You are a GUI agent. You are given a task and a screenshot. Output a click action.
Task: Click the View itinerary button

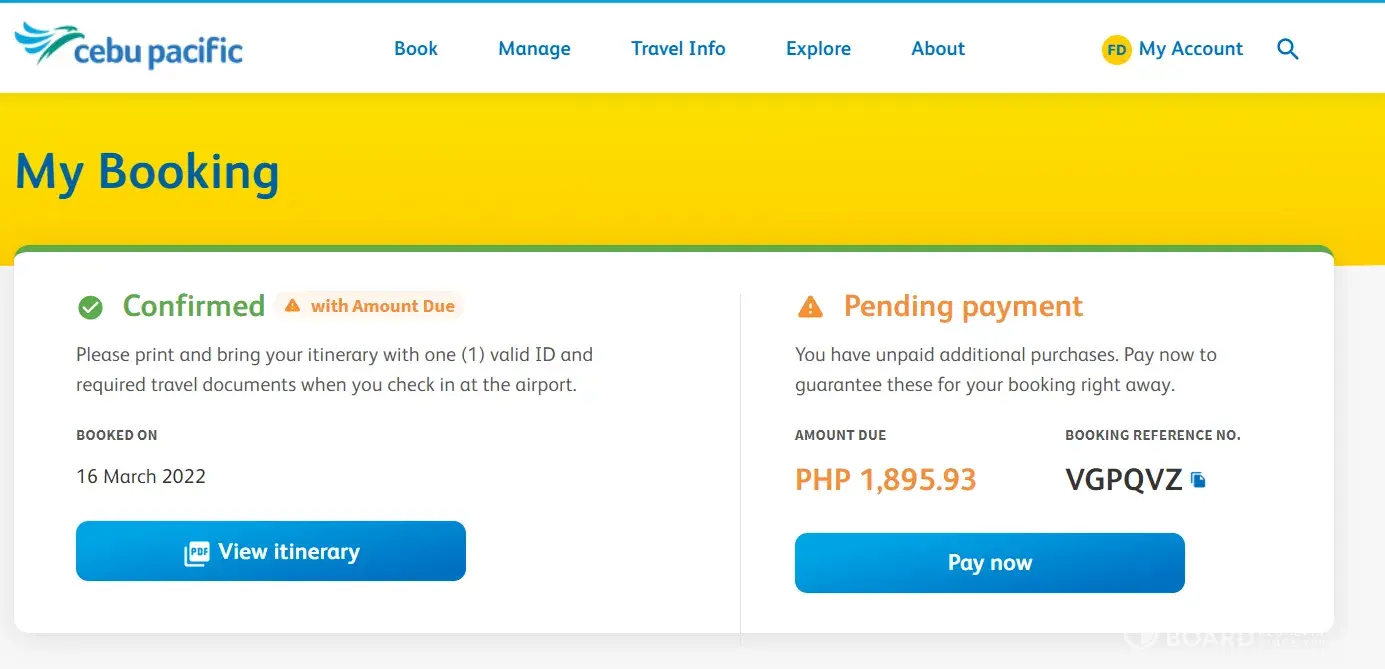[271, 551]
